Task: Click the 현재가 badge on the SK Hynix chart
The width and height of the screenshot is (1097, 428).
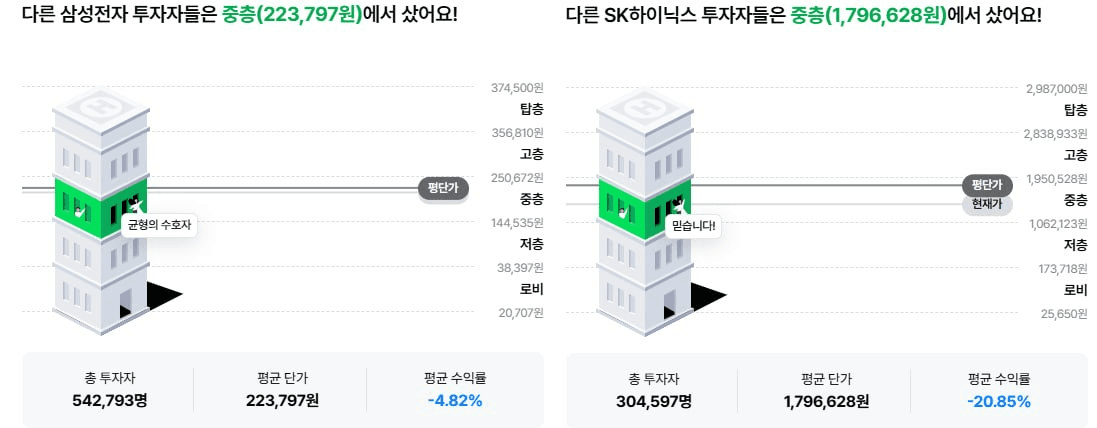Action: (987, 204)
